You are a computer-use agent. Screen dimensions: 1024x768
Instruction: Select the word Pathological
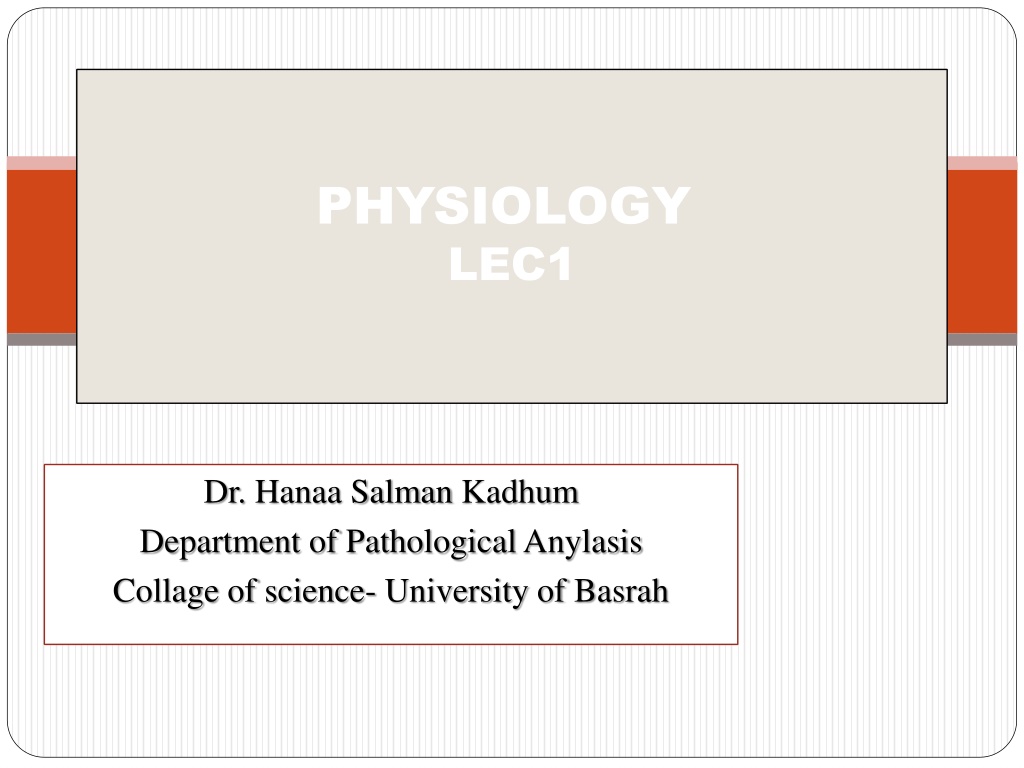click(431, 542)
